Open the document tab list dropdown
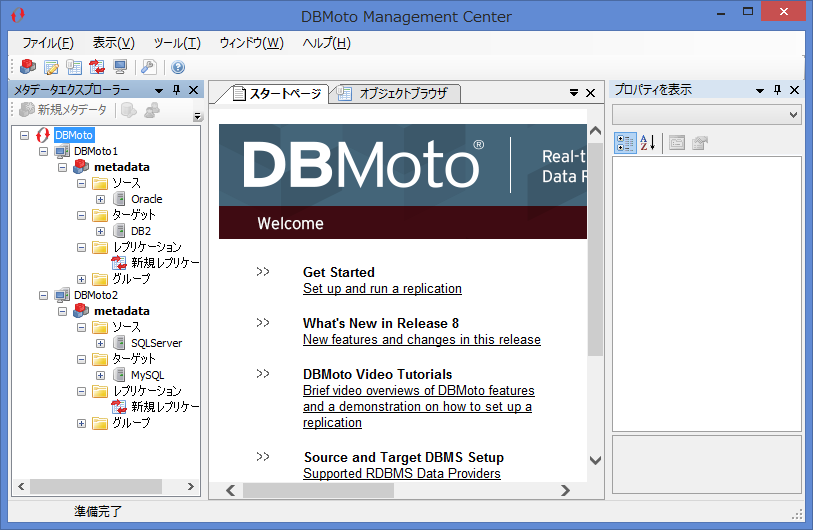The image size is (813, 530). [573, 93]
